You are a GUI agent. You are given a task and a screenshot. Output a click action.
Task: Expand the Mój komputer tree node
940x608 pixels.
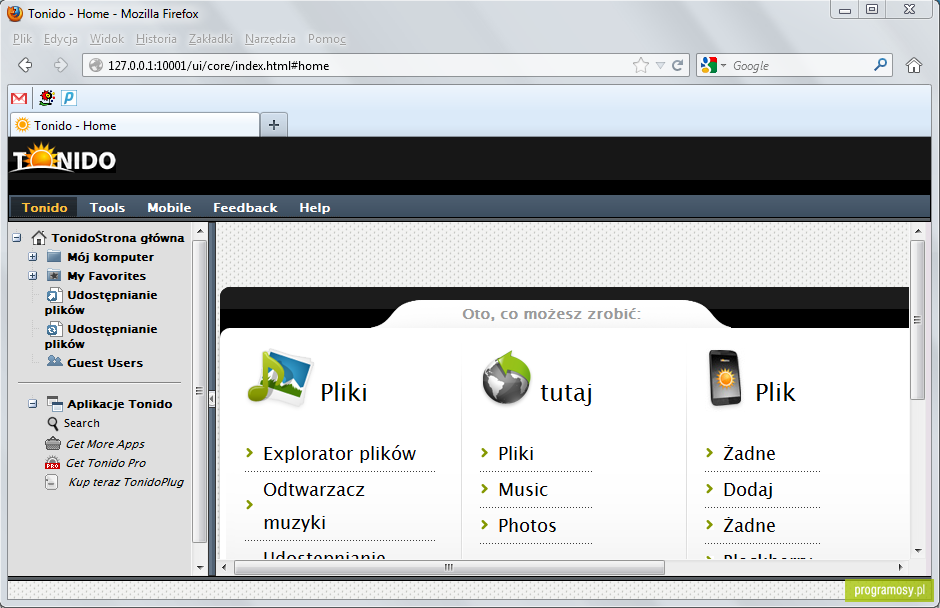click(32, 257)
